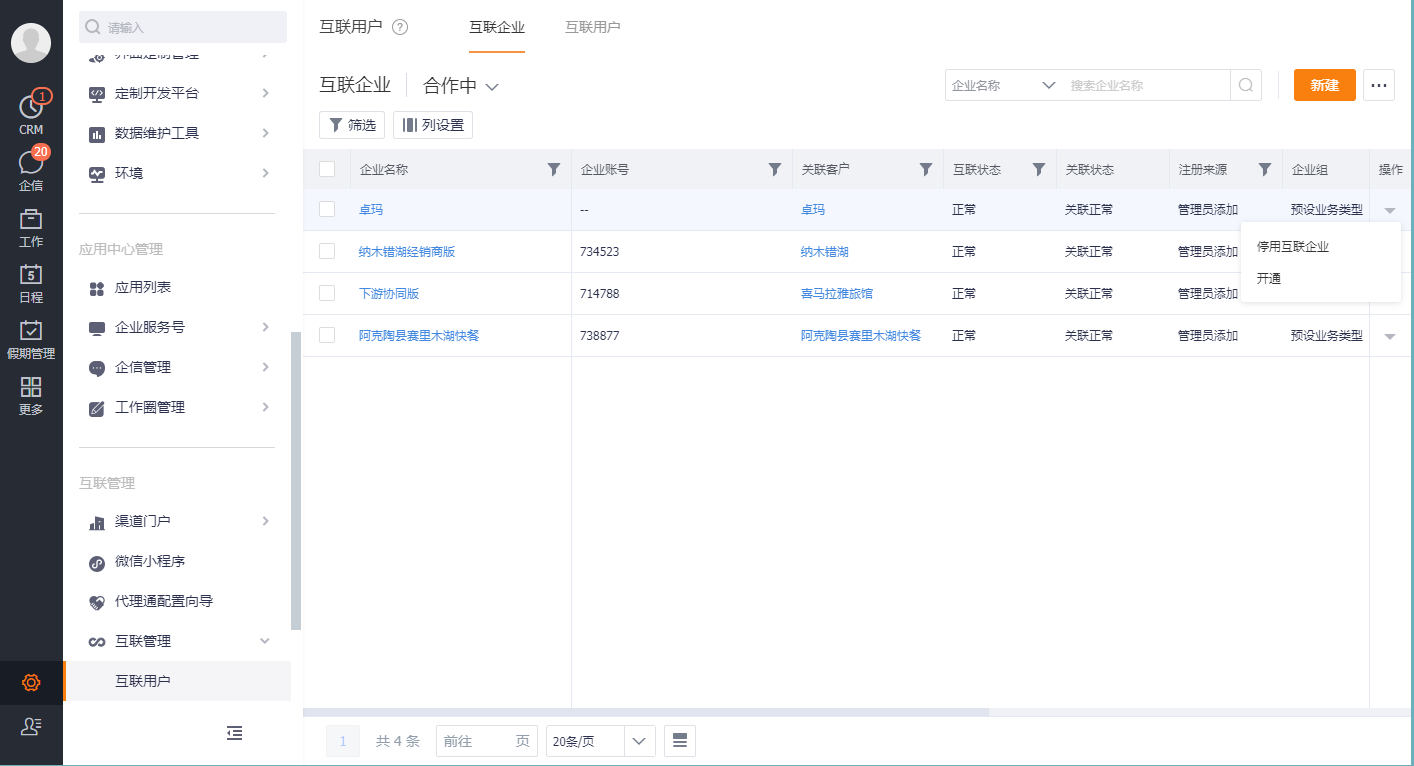The image size is (1414, 766).
Task: Open the 下游协同版 enterprise link
Action: [389, 294]
